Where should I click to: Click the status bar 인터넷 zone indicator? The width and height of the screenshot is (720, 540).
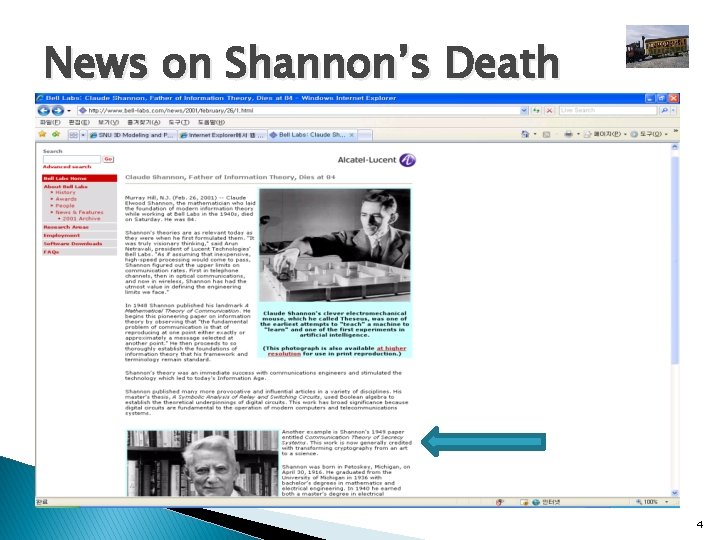[x=546, y=502]
